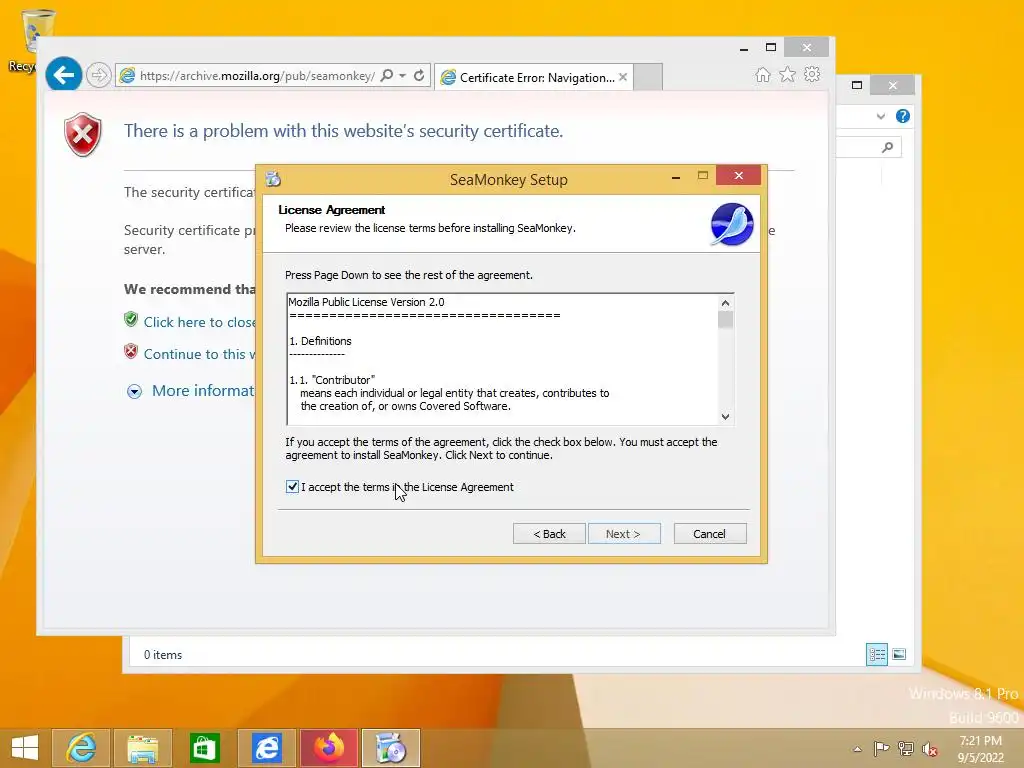Click license text scrollbar down arrow

pos(725,417)
